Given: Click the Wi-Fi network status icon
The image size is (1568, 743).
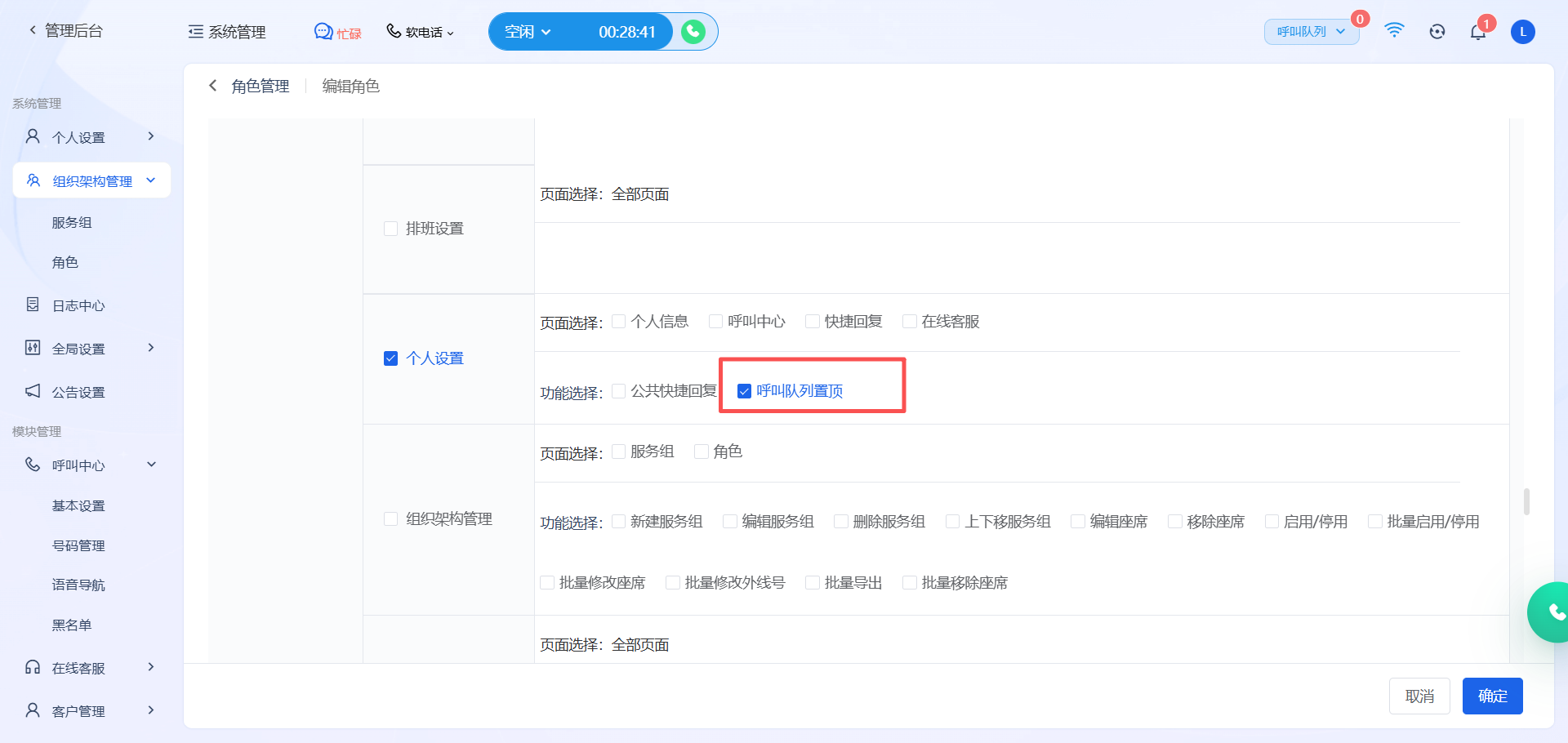Looking at the screenshot, I should click(1394, 31).
